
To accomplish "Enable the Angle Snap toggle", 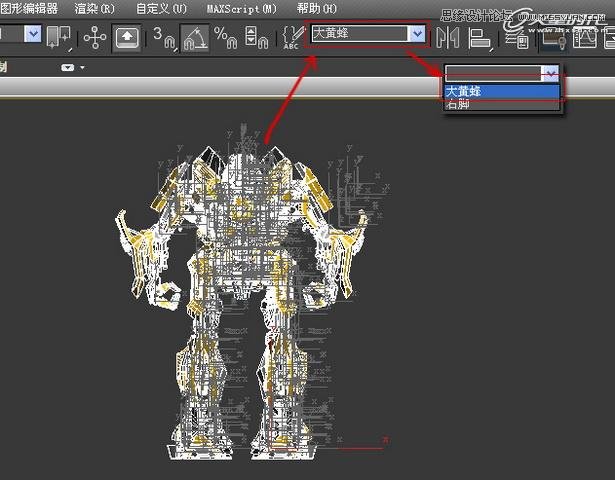I will (x=196, y=37).
